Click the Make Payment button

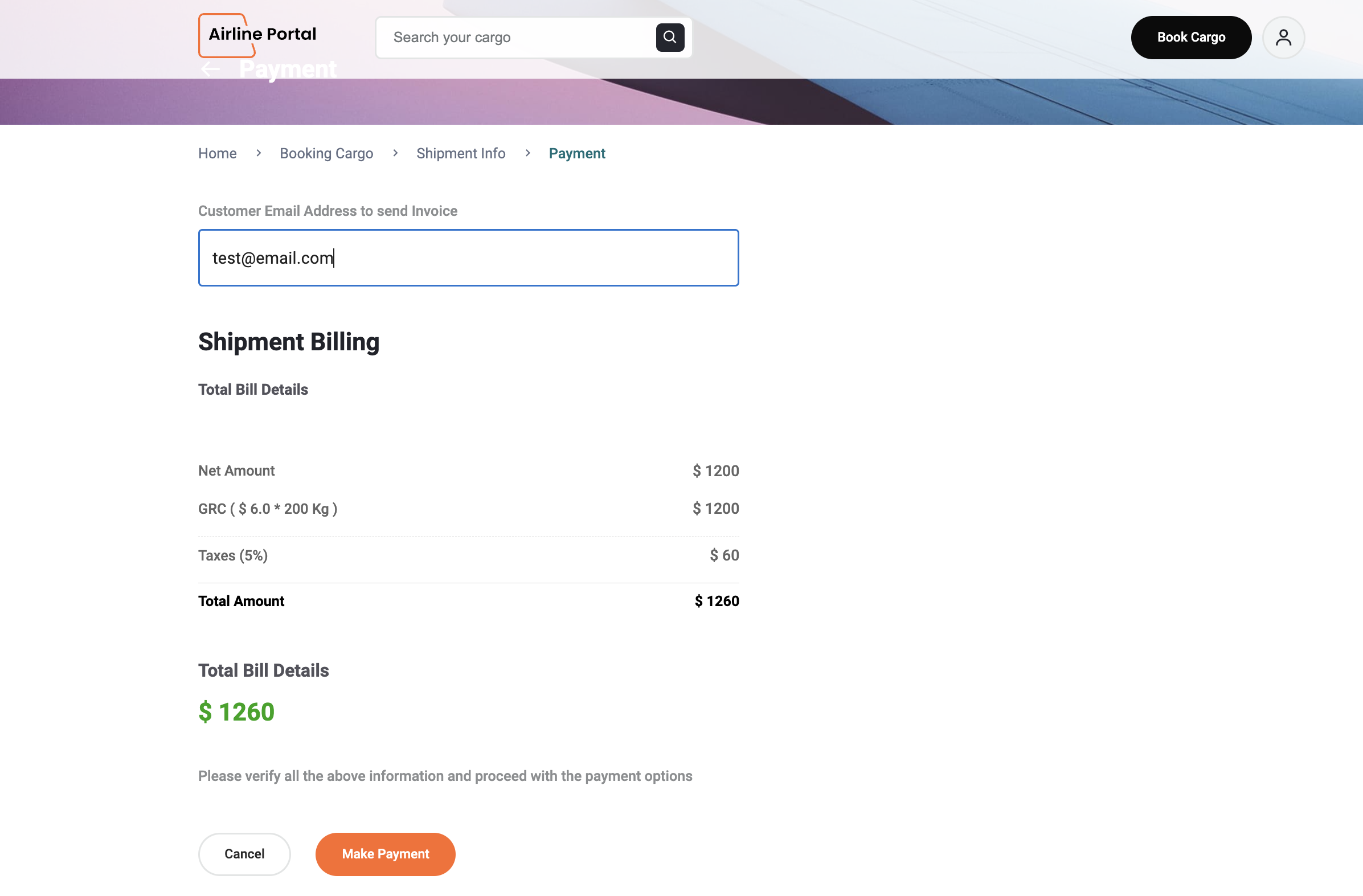tap(385, 854)
